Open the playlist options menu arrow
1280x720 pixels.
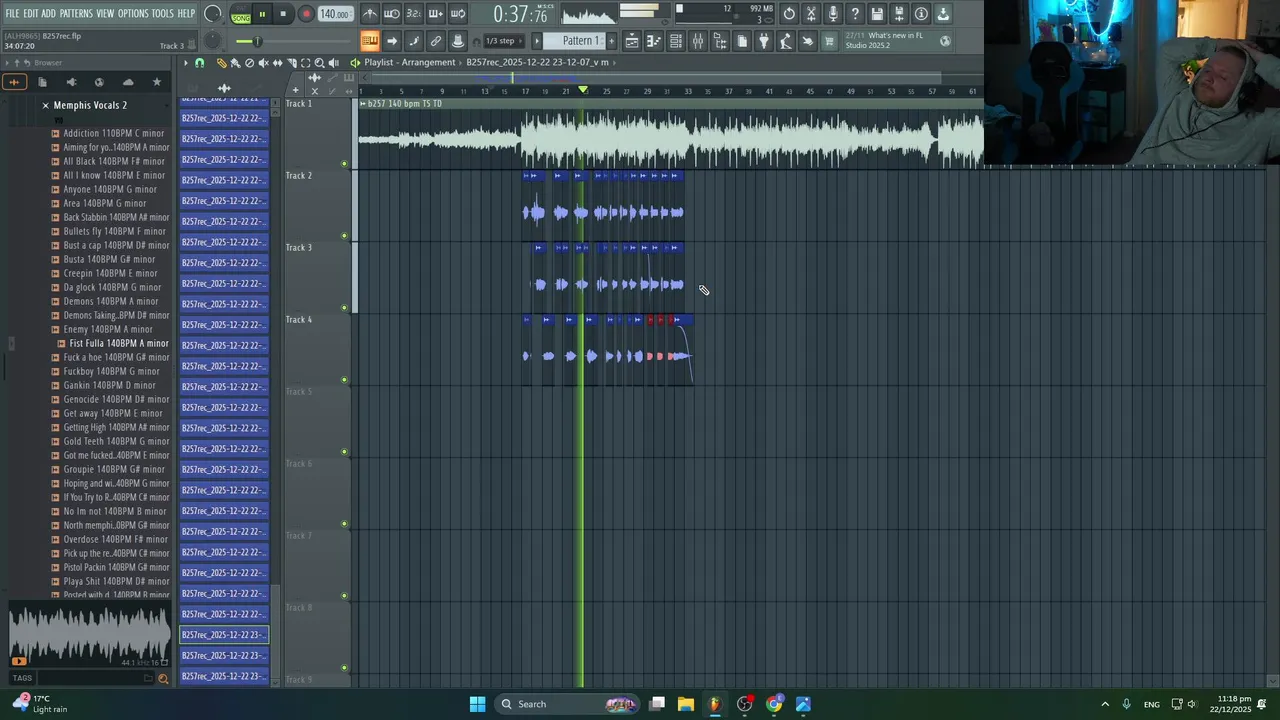[x=186, y=63]
